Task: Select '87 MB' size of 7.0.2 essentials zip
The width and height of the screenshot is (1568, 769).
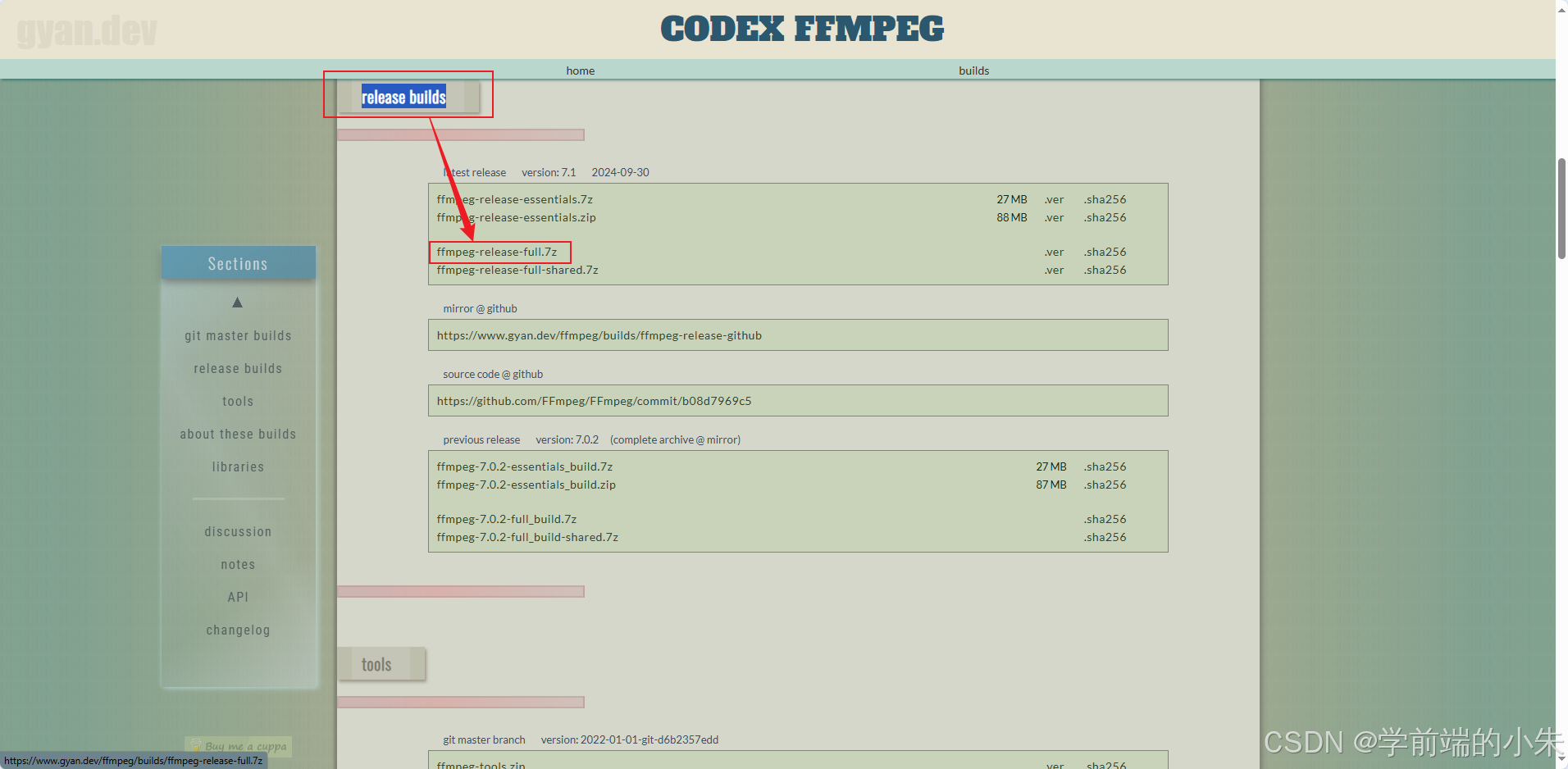Action: 1051,485
